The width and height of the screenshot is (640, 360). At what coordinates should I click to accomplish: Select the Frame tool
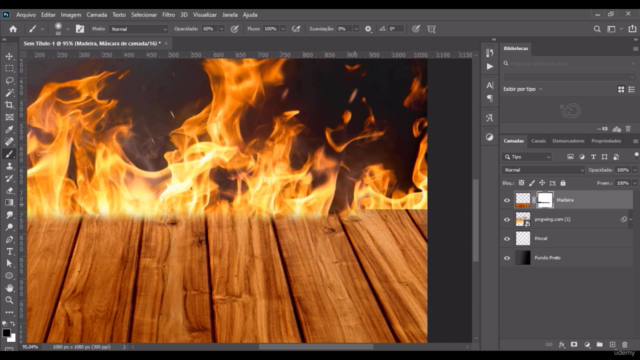[x=9, y=118]
